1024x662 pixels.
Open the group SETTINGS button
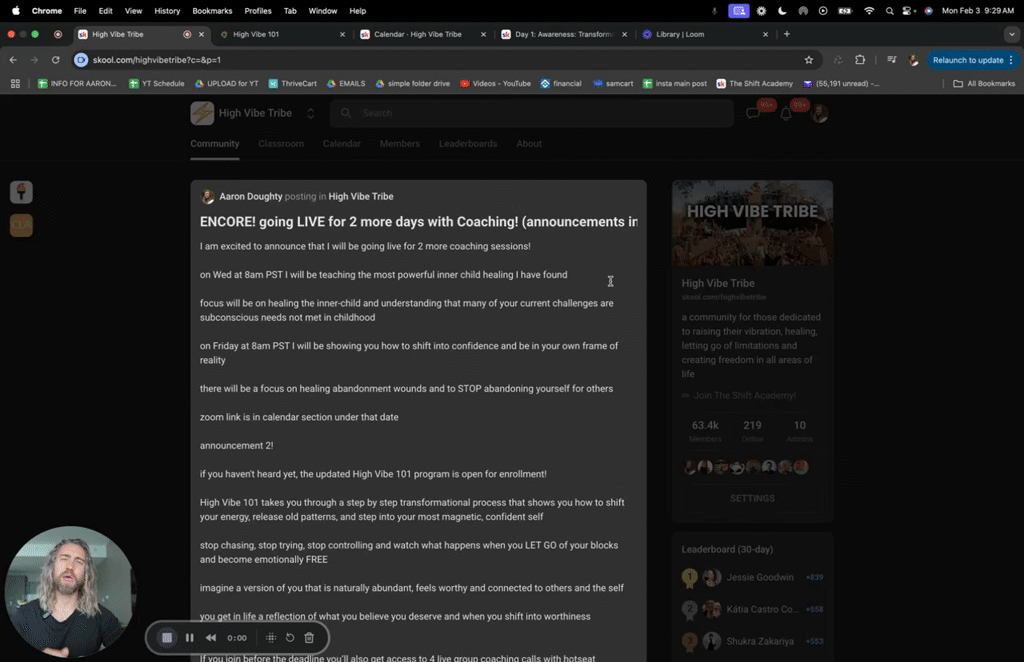click(752, 498)
